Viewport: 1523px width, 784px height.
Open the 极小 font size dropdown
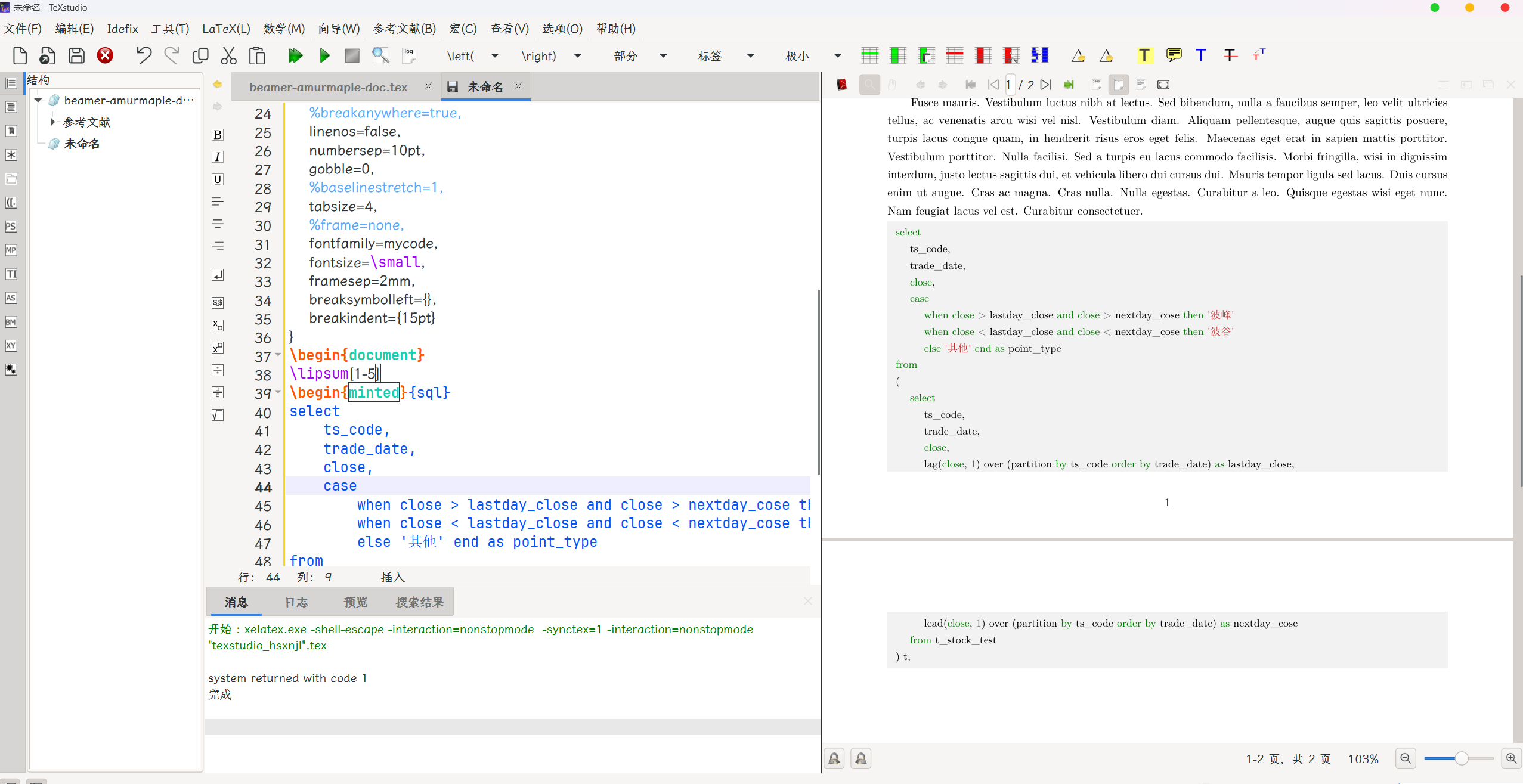pyautogui.click(x=837, y=55)
